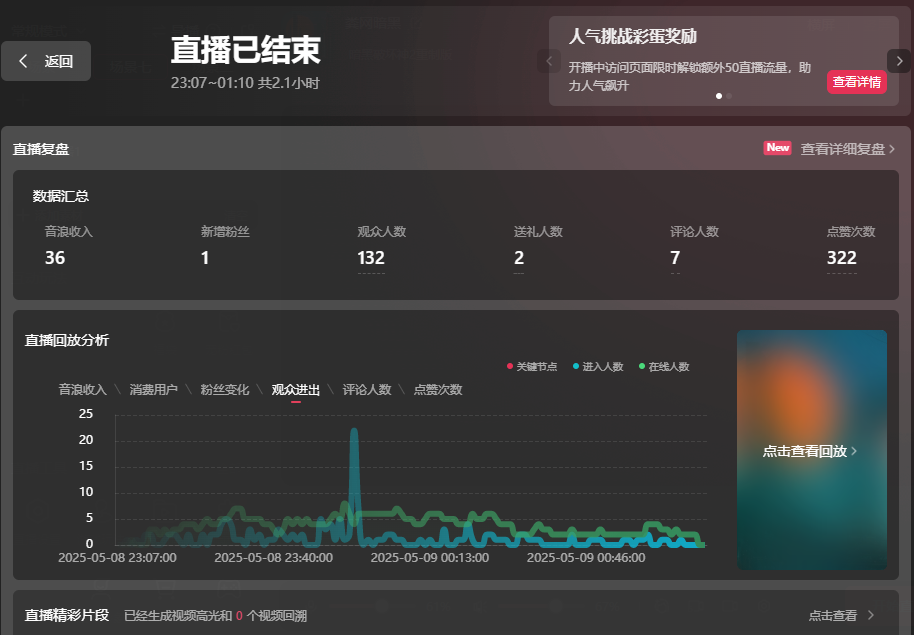Toggle the 关键节点 legend series
The width and height of the screenshot is (914, 635).
pos(532,367)
